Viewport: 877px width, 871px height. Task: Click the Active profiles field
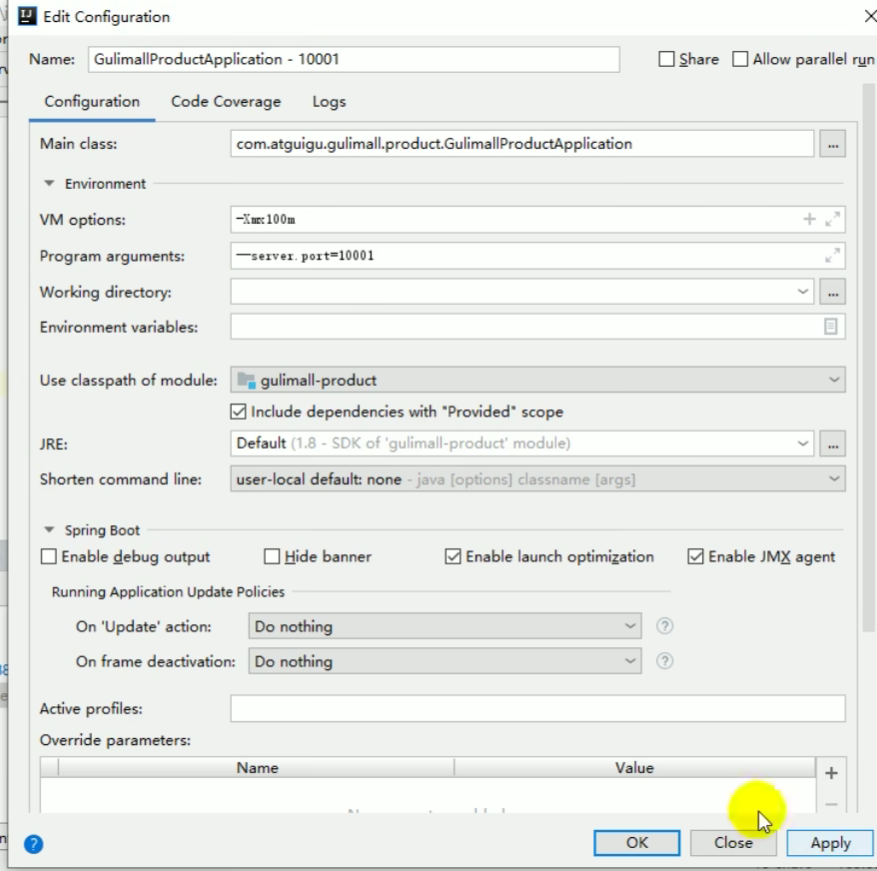tap(537, 709)
